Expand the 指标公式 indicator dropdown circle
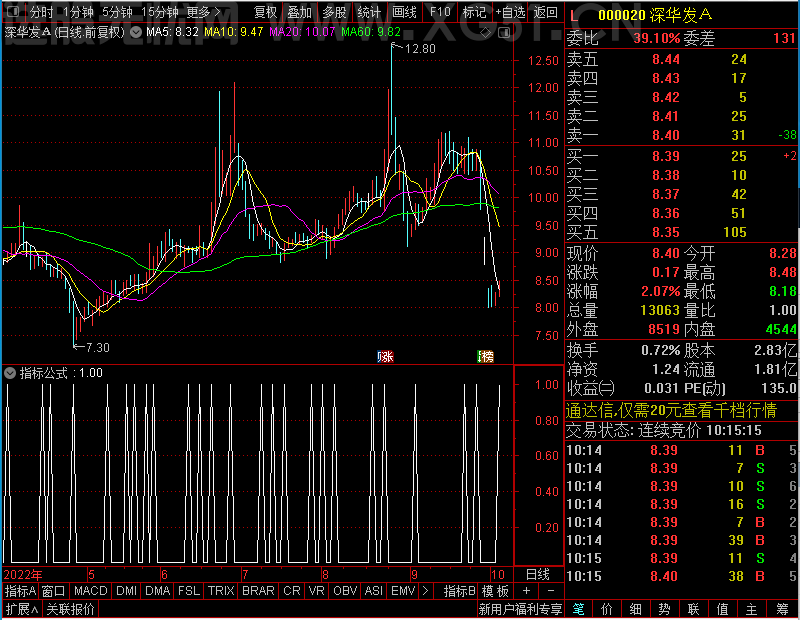Viewport: 800px width, 620px height. click(10, 373)
